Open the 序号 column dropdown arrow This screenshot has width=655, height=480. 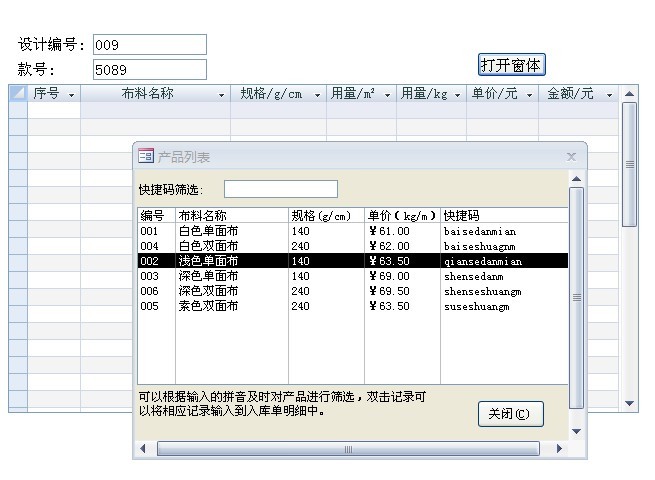click(71, 95)
